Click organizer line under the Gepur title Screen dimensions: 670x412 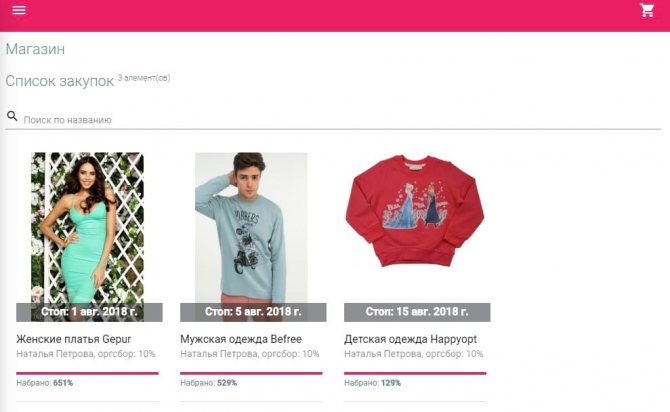click(x=86, y=354)
